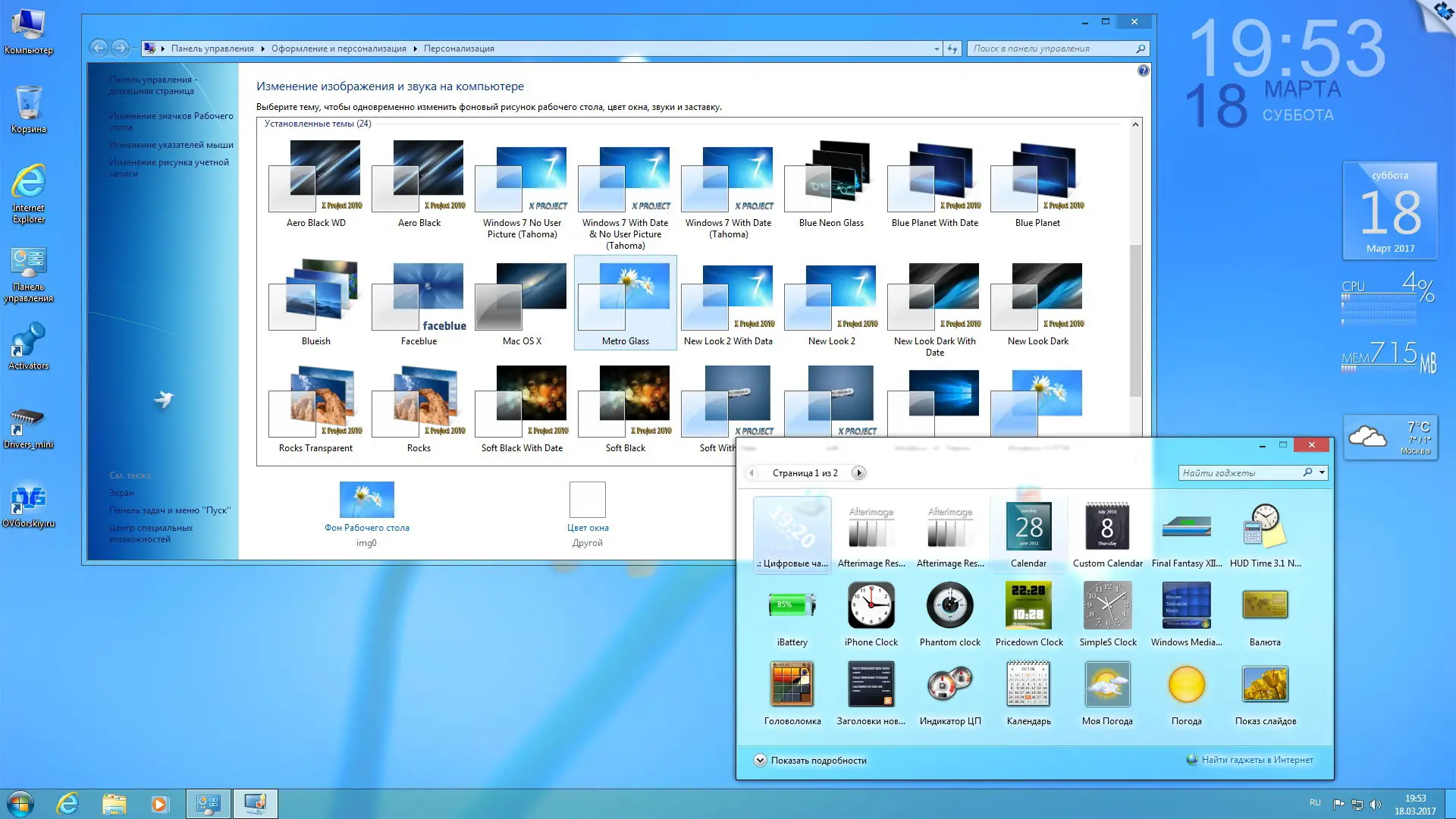This screenshot has height=819, width=1456.
Task: Open the iPhone Clock gadget
Action: (871, 606)
